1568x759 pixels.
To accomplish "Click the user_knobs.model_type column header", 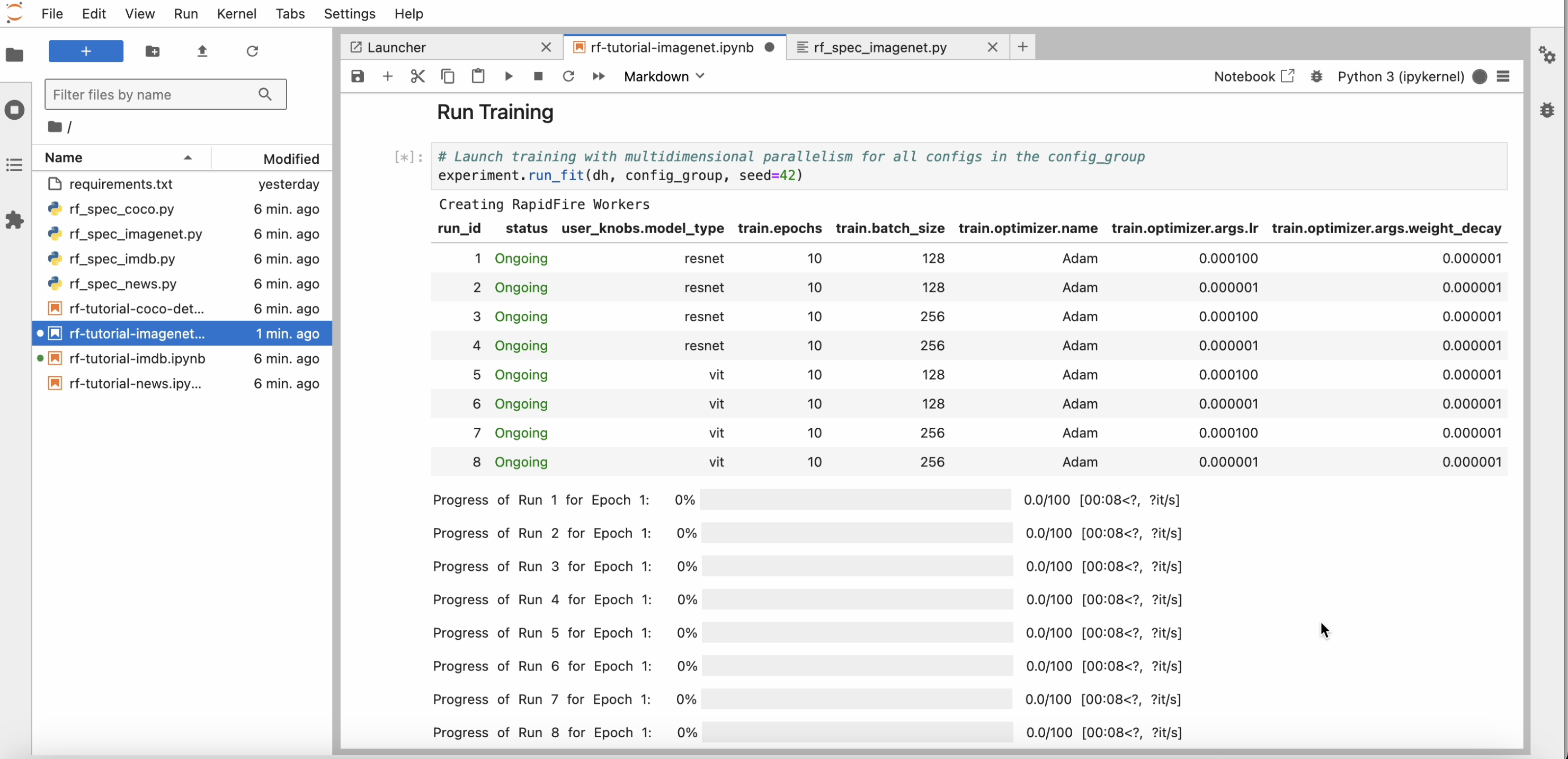I will coord(642,228).
